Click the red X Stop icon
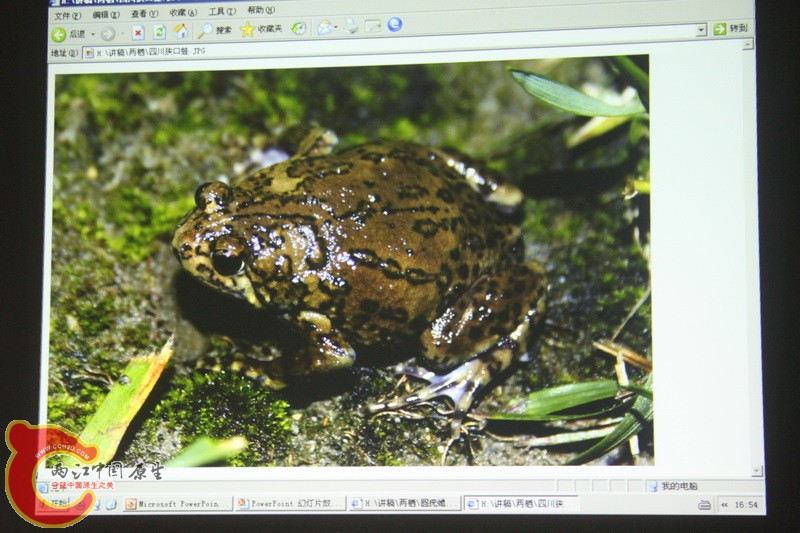The width and height of the screenshot is (800, 533). 138,33
